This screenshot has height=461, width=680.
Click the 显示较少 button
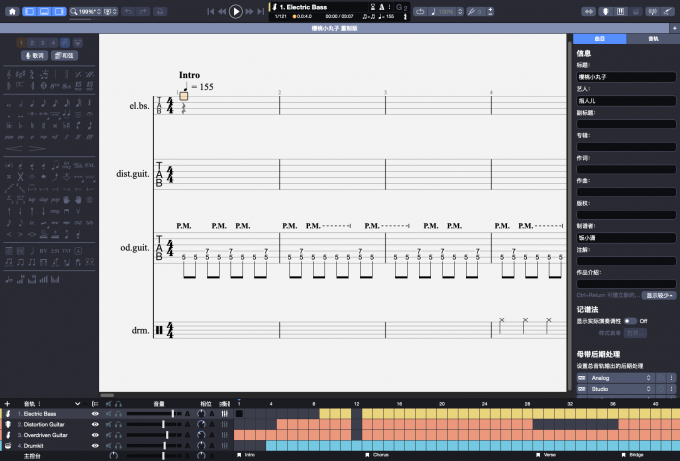tap(661, 295)
